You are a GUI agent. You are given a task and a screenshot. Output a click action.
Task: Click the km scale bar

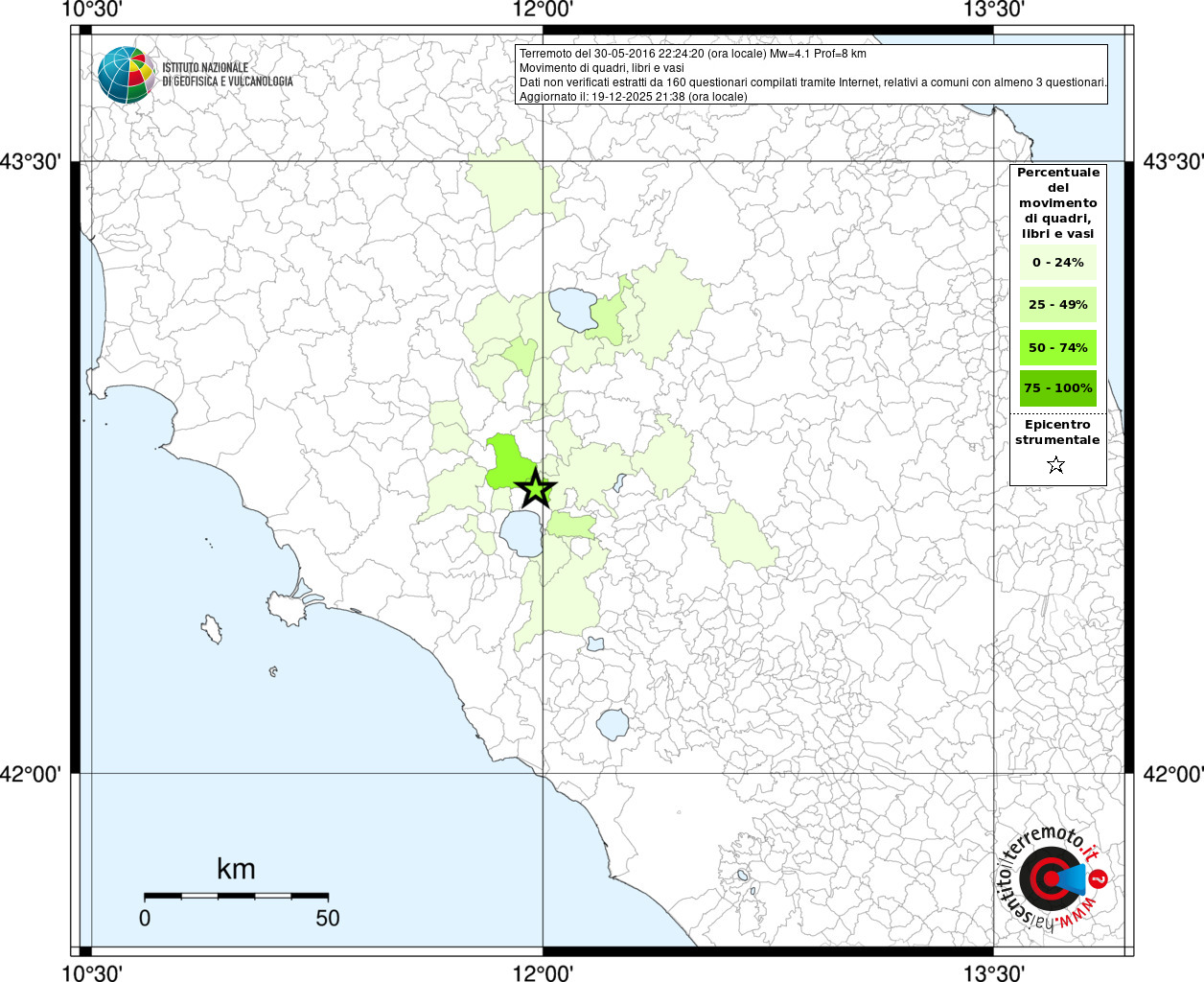pyautogui.click(x=236, y=896)
